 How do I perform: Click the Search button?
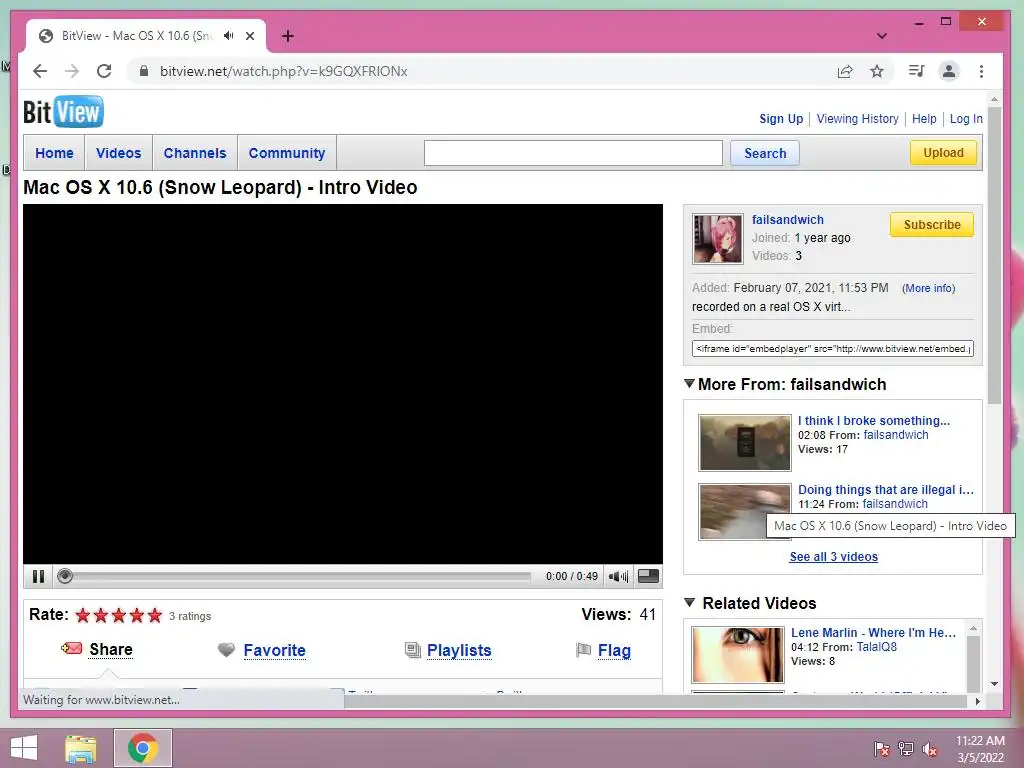(765, 153)
